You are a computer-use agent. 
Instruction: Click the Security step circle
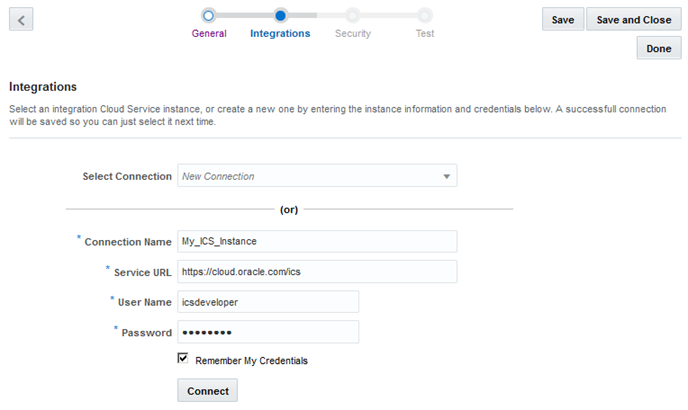[352, 15]
